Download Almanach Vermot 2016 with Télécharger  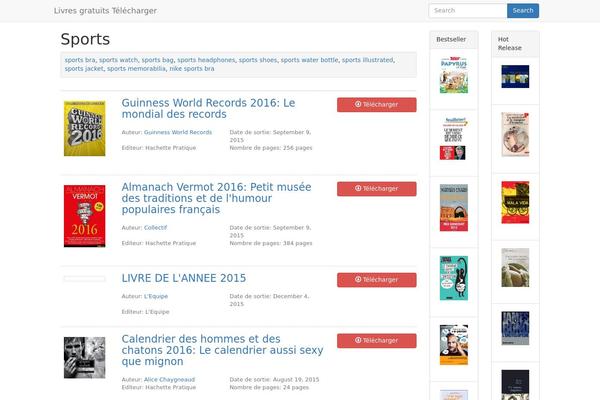(x=377, y=189)
